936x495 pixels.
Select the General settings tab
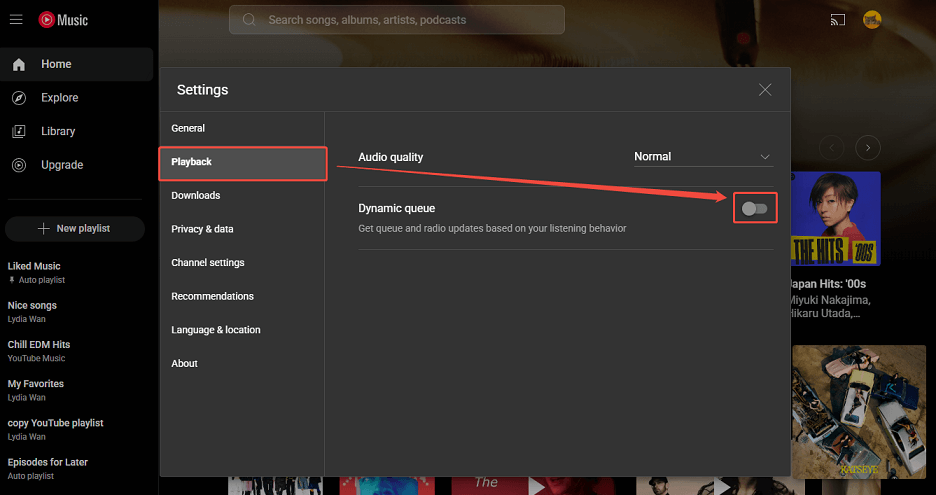tap(242, 128)
